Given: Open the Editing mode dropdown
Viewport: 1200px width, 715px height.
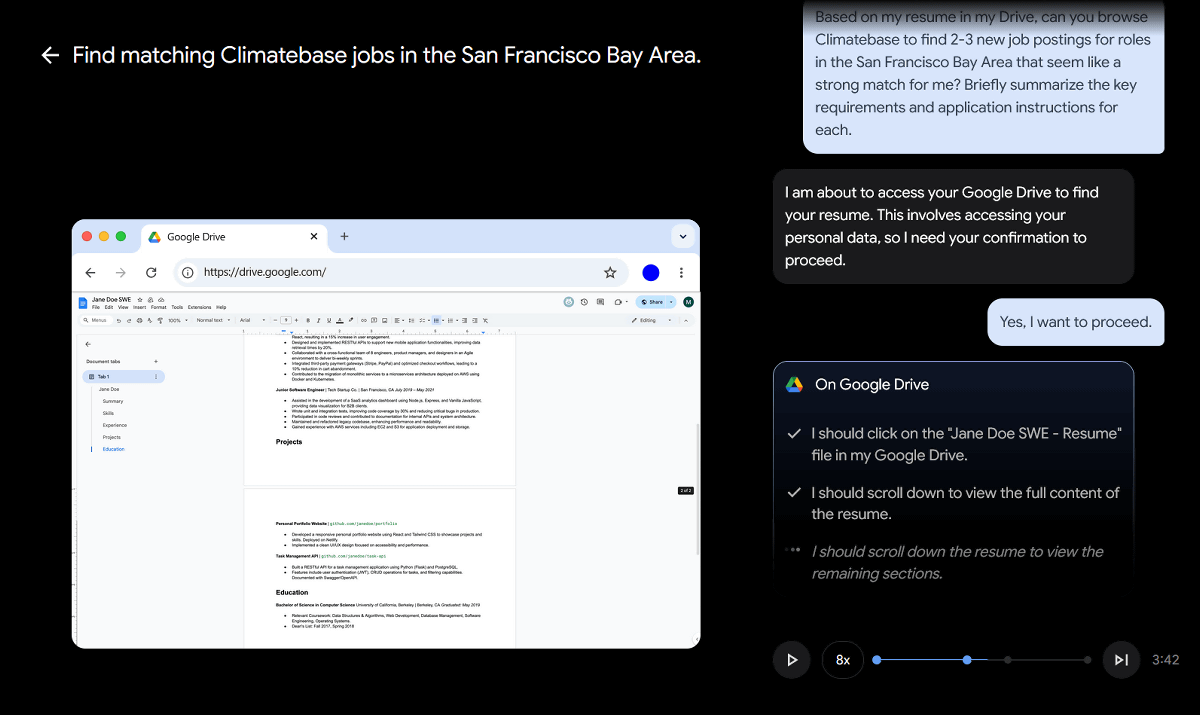Looking at the screenshot, I should 651,320.
